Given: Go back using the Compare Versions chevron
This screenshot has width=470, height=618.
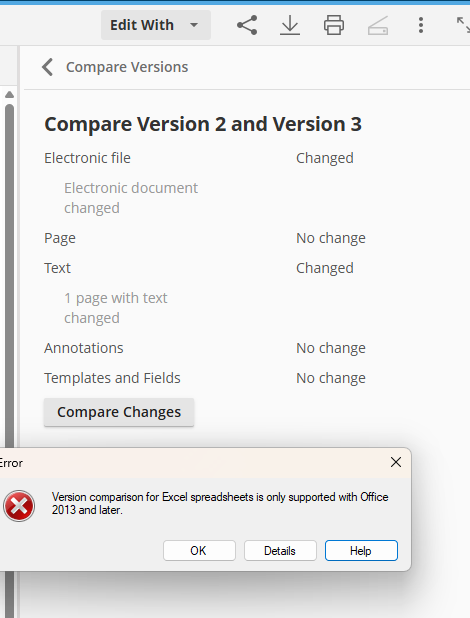Looking at the screenshot, I should coord(48,67).
